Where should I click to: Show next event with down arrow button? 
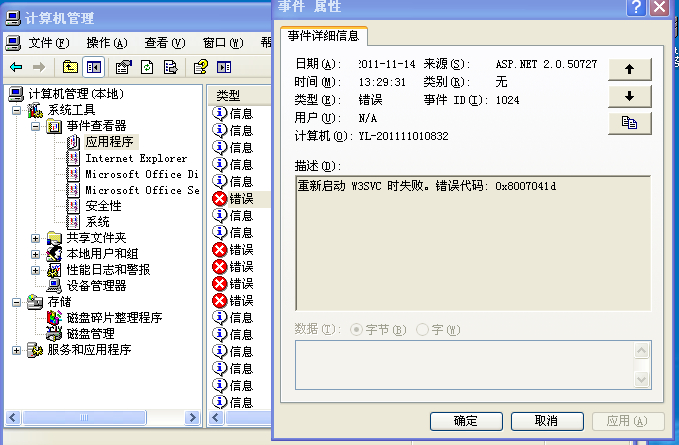pos(630,96)
